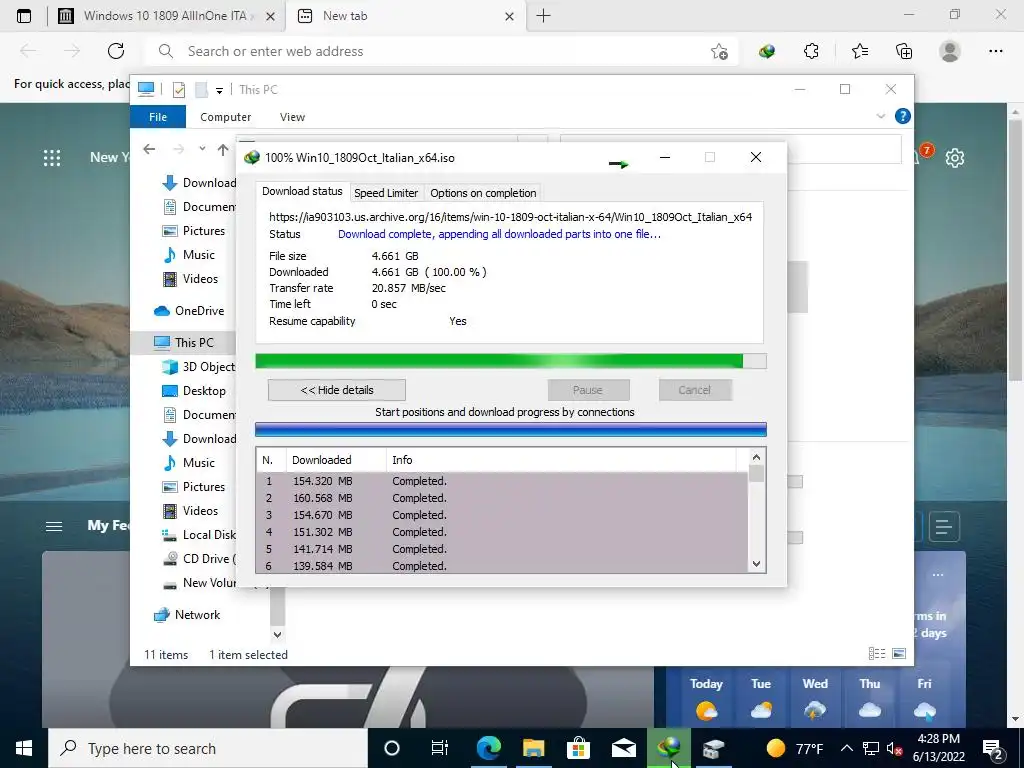
Task: Select connection row 154.320 MB
Action: [502, 481]
